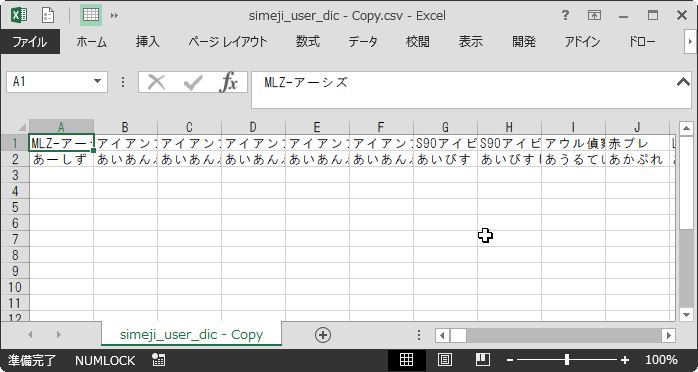
Task: Click cell J2 containing あかぷれ
Action: click(637, 159)
